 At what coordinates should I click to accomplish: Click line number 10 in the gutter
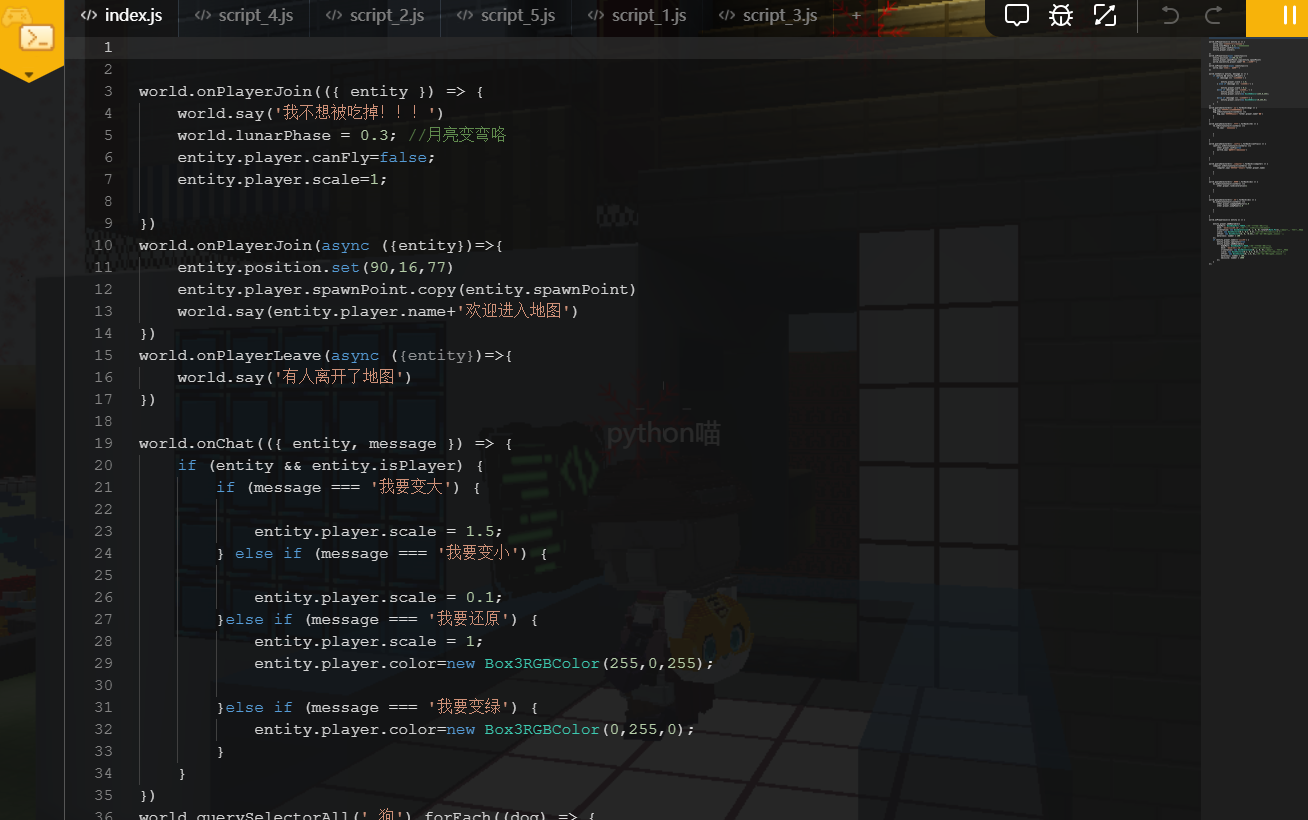[103, 245]
